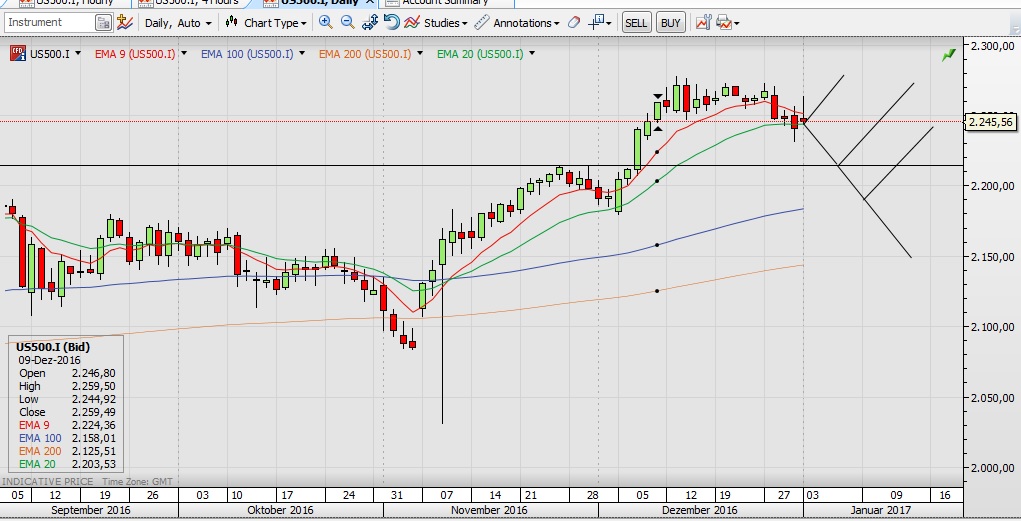Click the 2.000,00 price axis label
Viewport: 1021px width, 521px height.
[992, 468]
